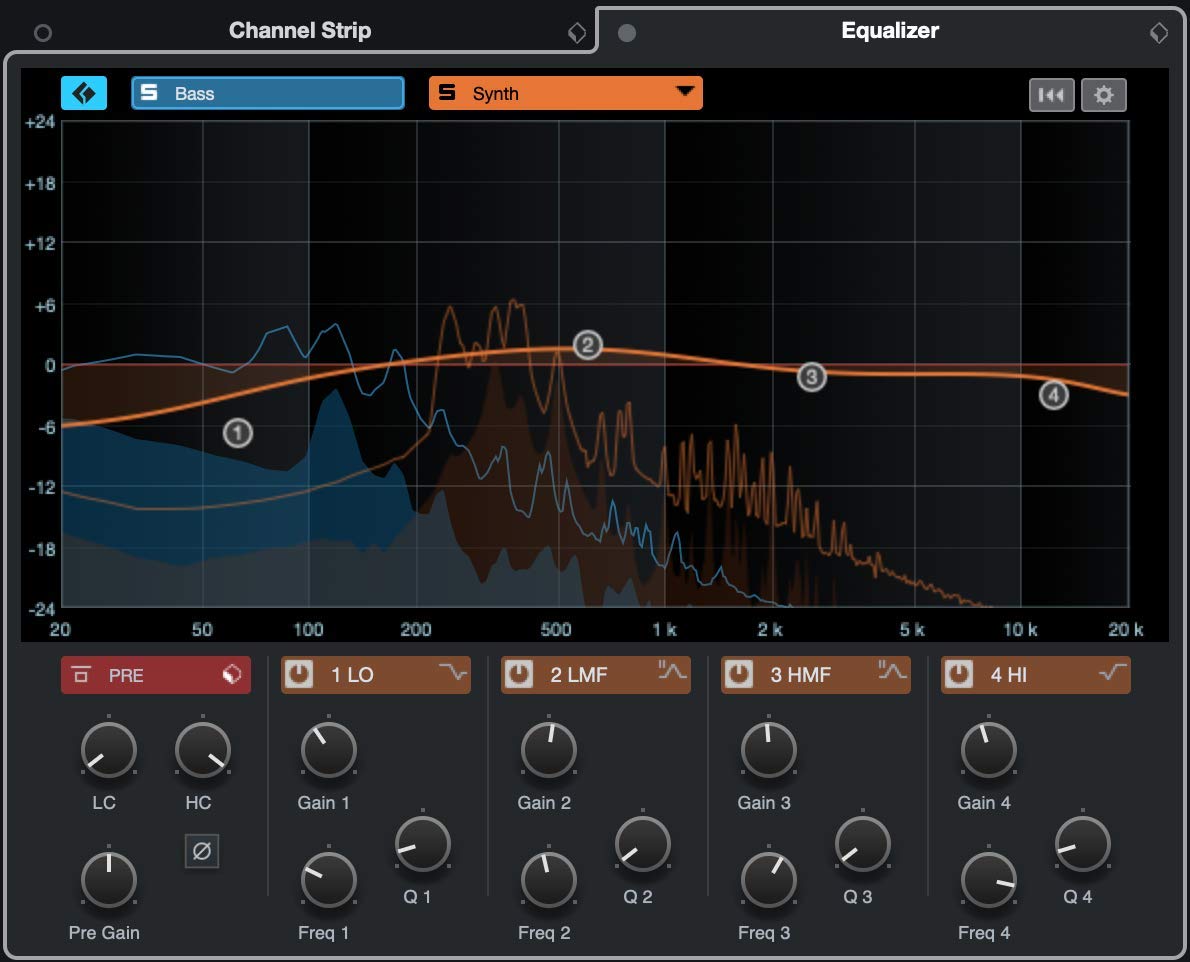The image size is (1190, 962).
Task: Reset the equalizer settings
Action: pyautogui.click(x=1052, y=95)
